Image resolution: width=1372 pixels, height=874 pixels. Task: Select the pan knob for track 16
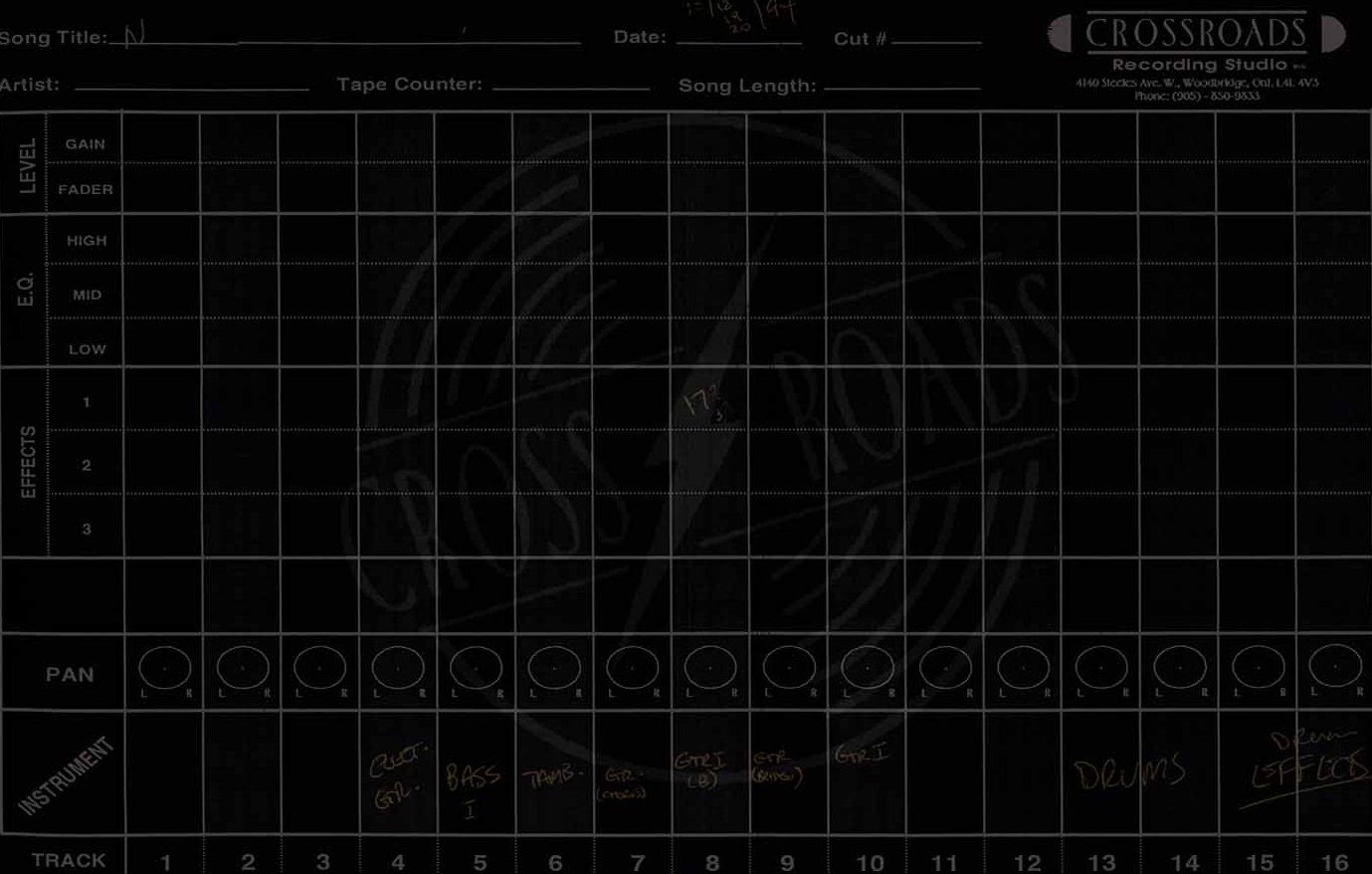pos(1335,666)
